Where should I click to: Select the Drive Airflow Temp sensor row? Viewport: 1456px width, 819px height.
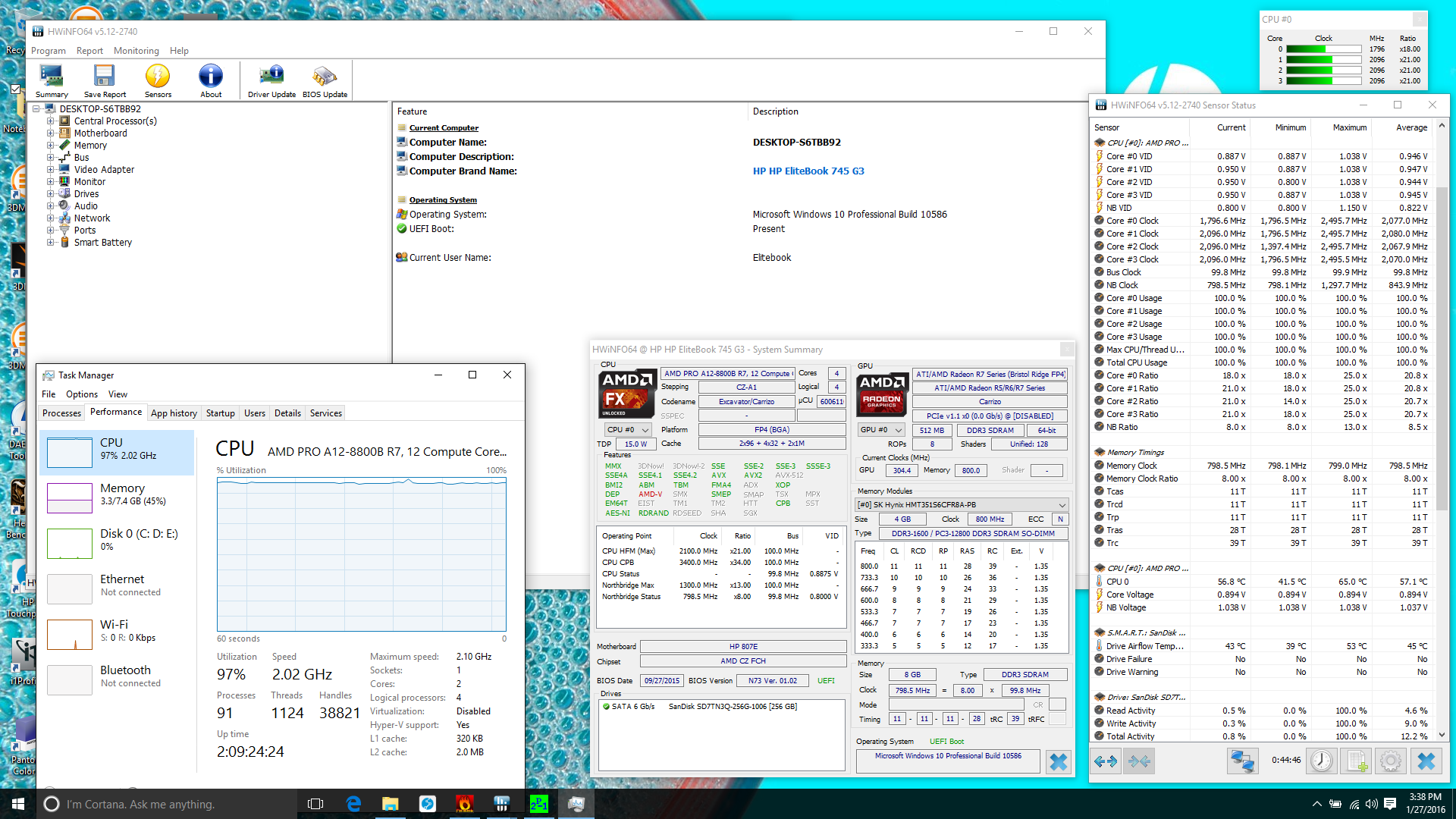(x=1262, y=646)
